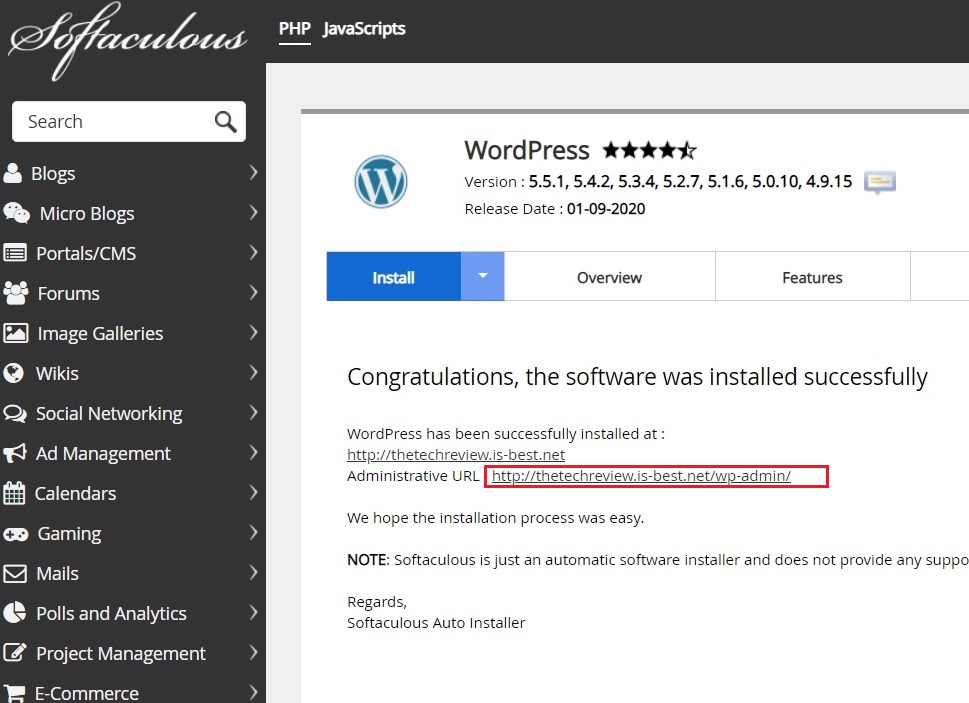
Task: Open the Social Networking category label
Action: 109,414
